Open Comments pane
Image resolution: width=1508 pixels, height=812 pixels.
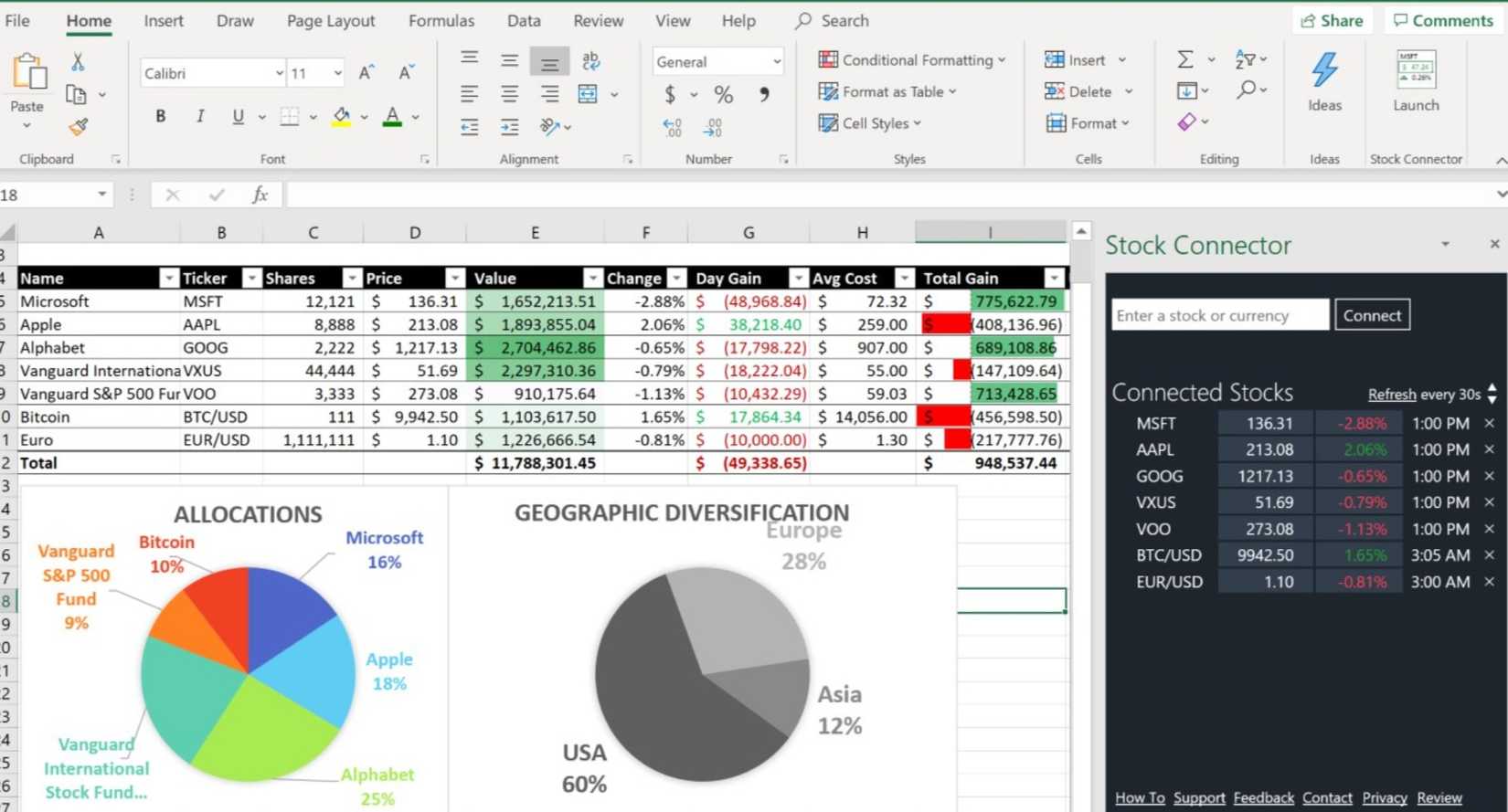[x=1443, y=20]
